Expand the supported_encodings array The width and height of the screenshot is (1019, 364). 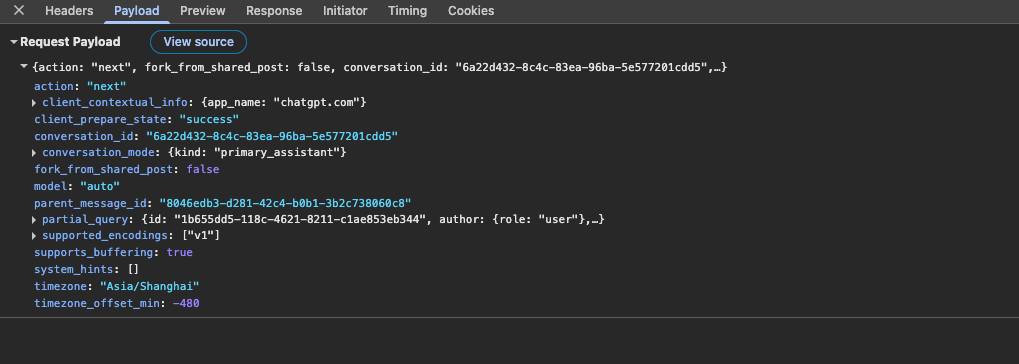(34, 236)
